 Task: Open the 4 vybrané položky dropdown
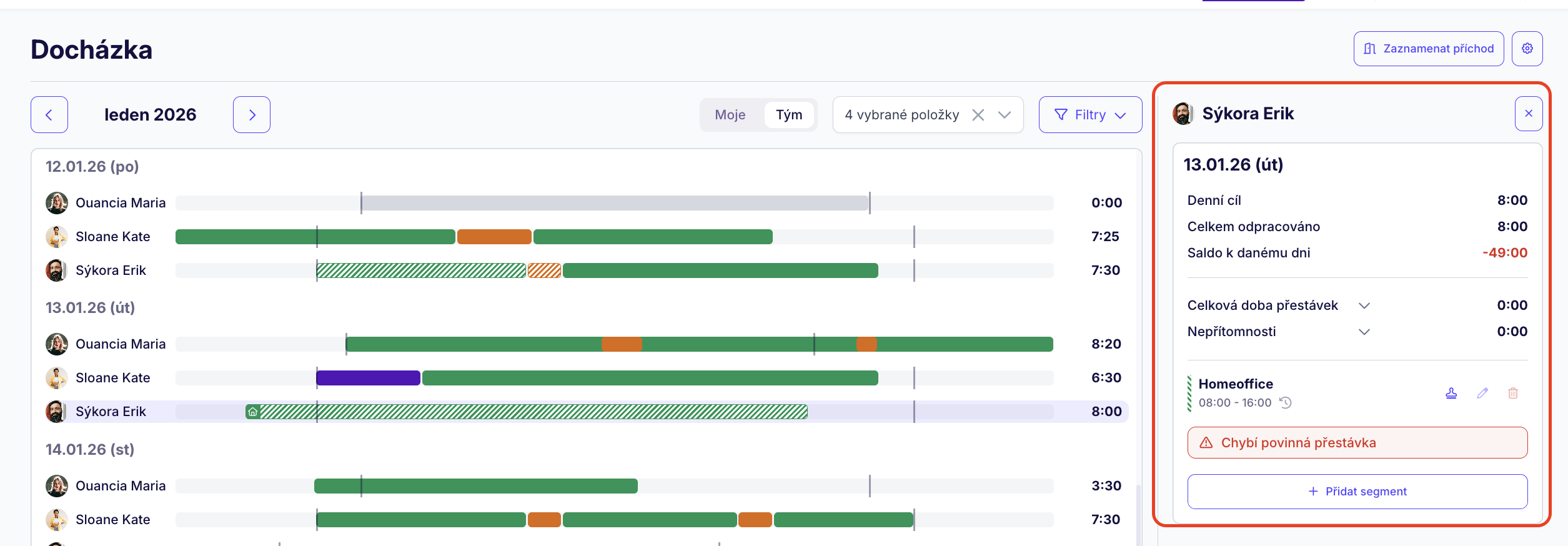click(x=1005, y=115)
